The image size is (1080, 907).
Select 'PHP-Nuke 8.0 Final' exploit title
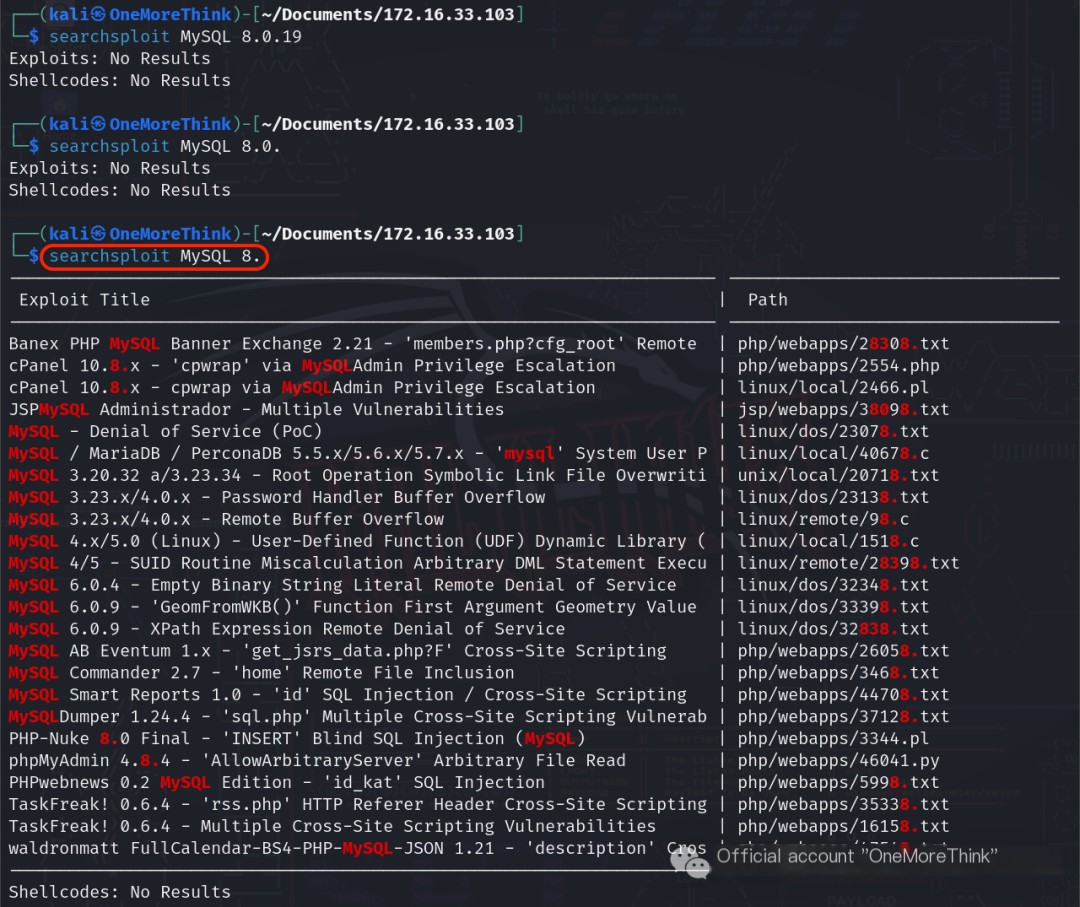[x=297, y=740]
